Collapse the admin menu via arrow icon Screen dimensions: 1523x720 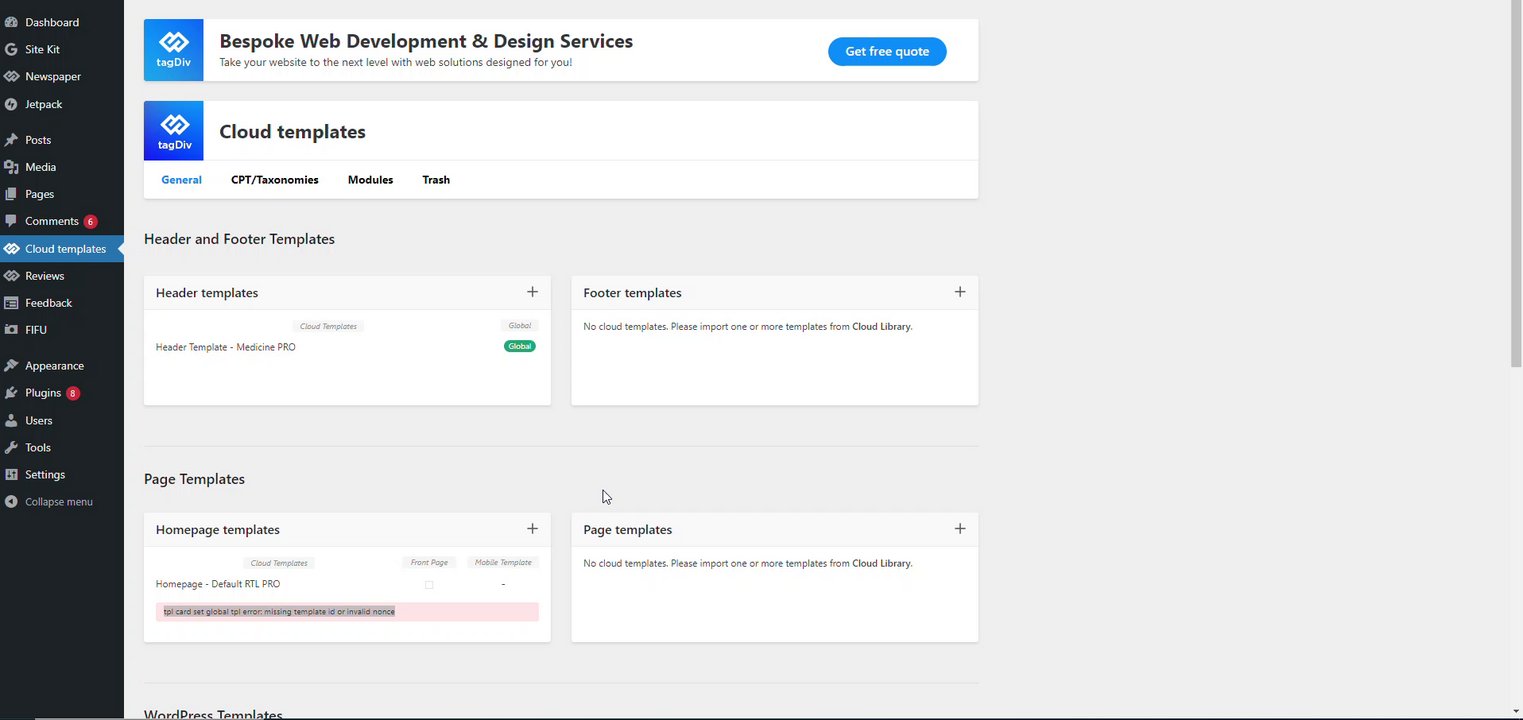(11, 502)
